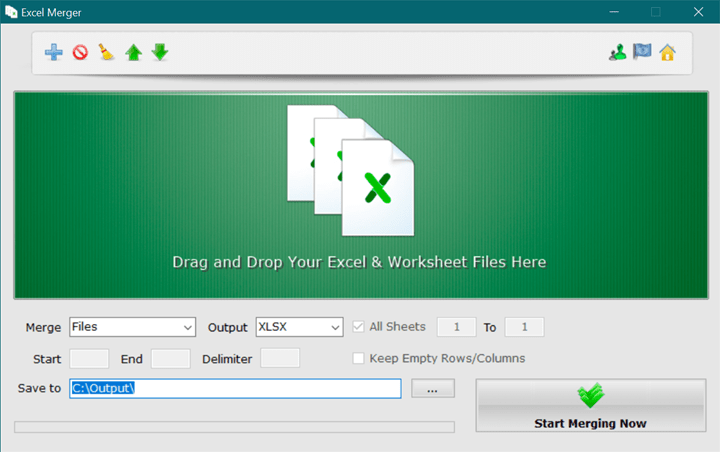The width and height of the screenshot is (720, 452).
Task: Click the Save to path field
Action: (235, 389)
